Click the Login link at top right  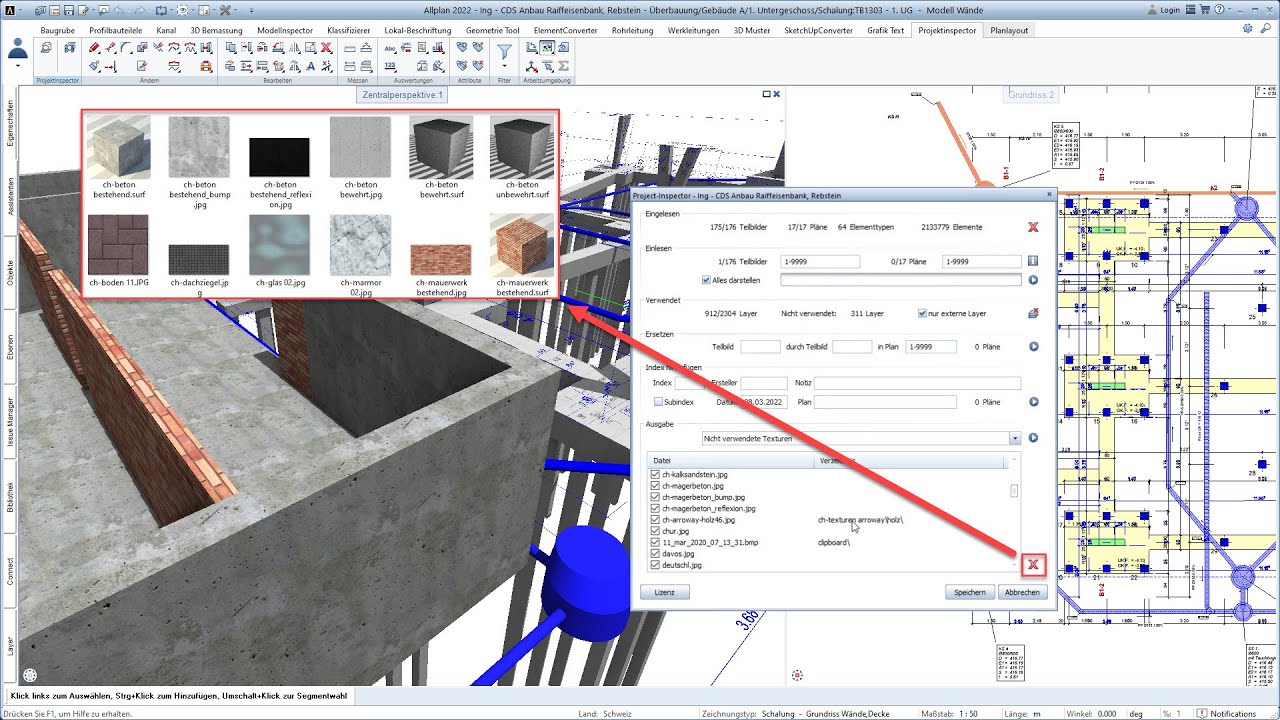pyautogui.click(x=1172, y=8)
